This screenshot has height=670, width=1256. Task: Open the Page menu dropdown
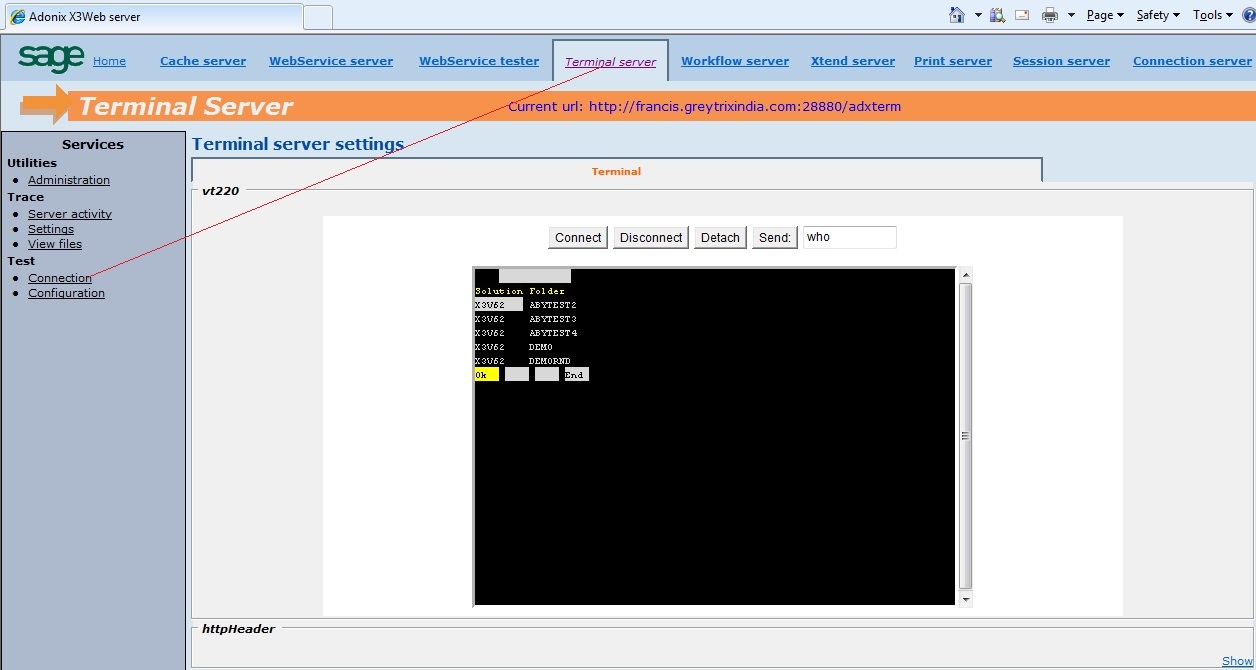(x=1105, y=15)
